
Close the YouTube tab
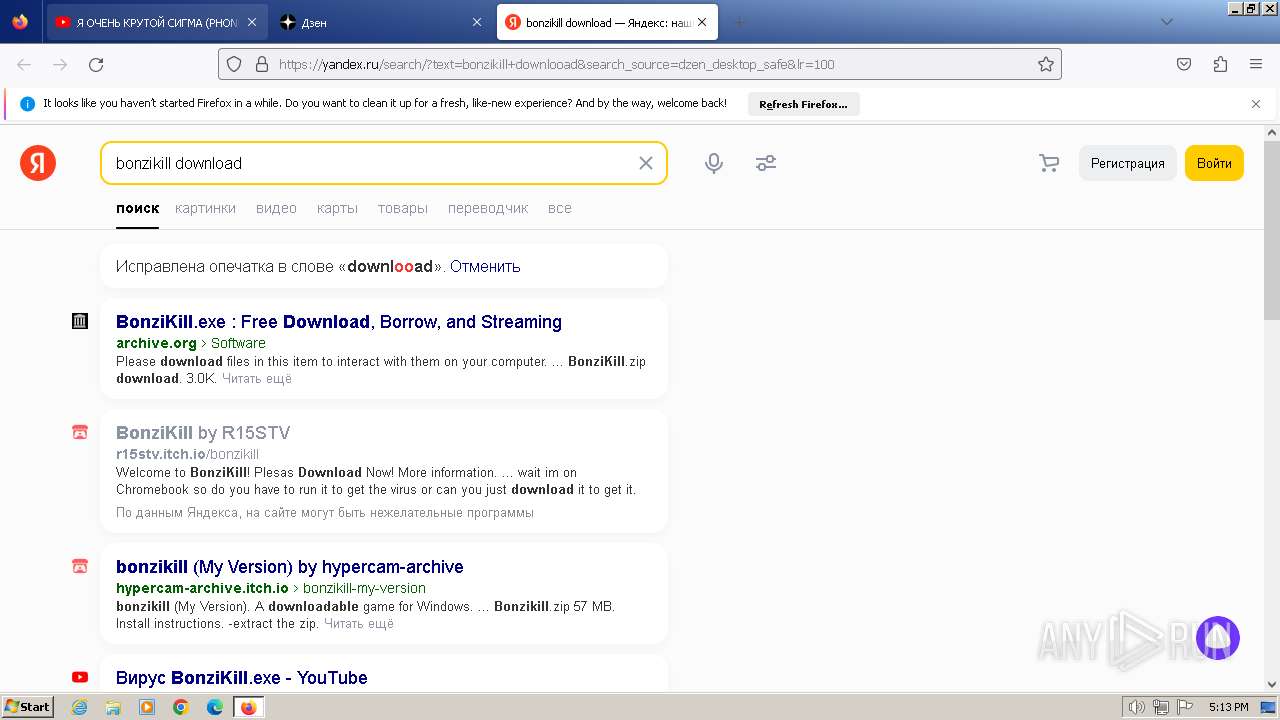point(251,22)
